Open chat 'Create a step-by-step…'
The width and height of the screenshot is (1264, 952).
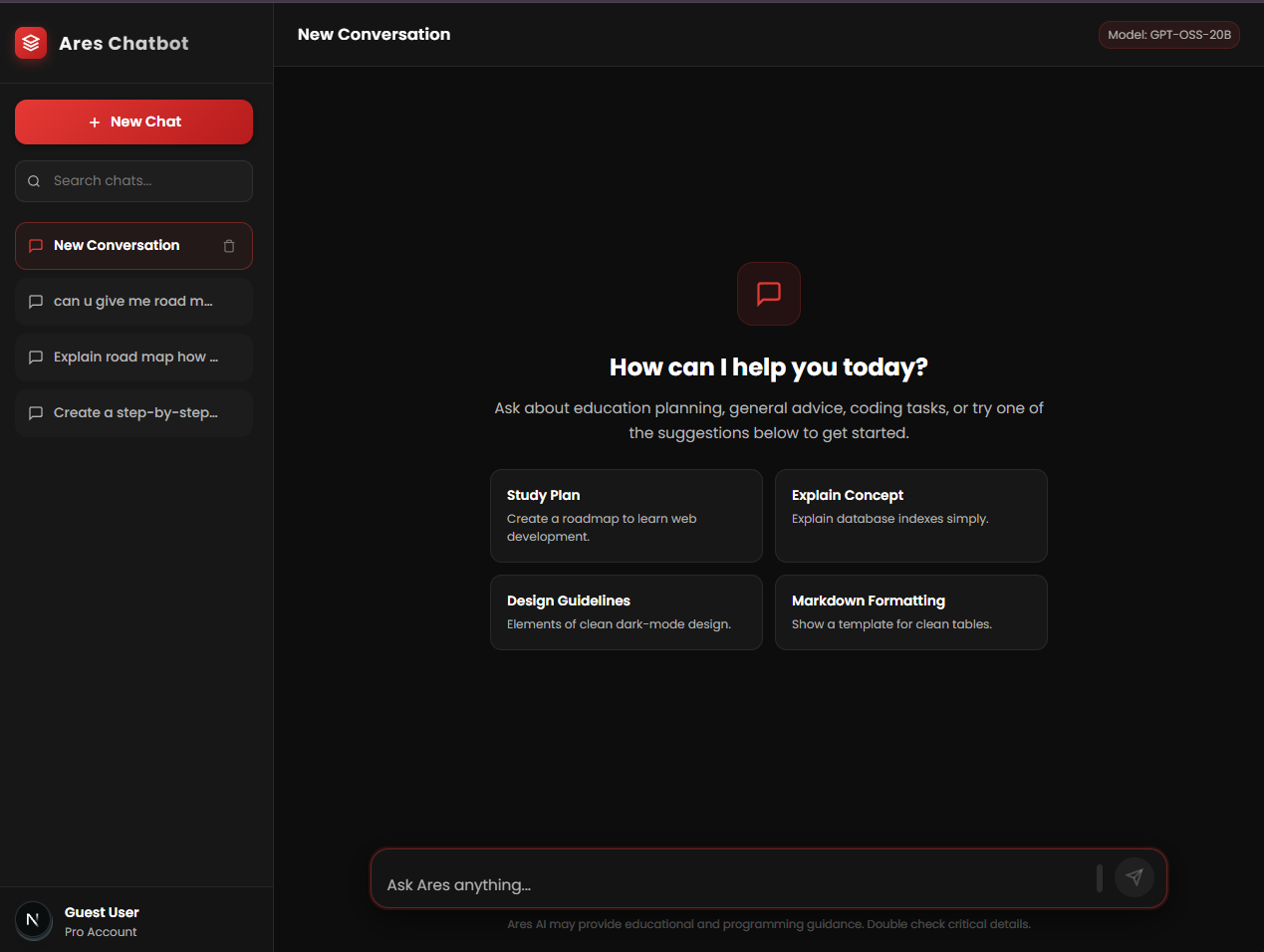[x=133, y=413]
